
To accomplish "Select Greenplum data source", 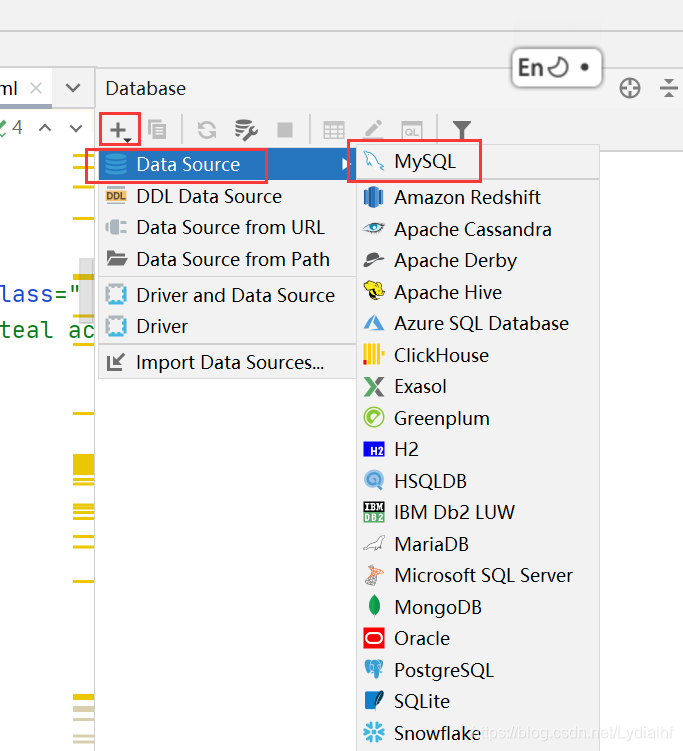I will coord(478,418).
